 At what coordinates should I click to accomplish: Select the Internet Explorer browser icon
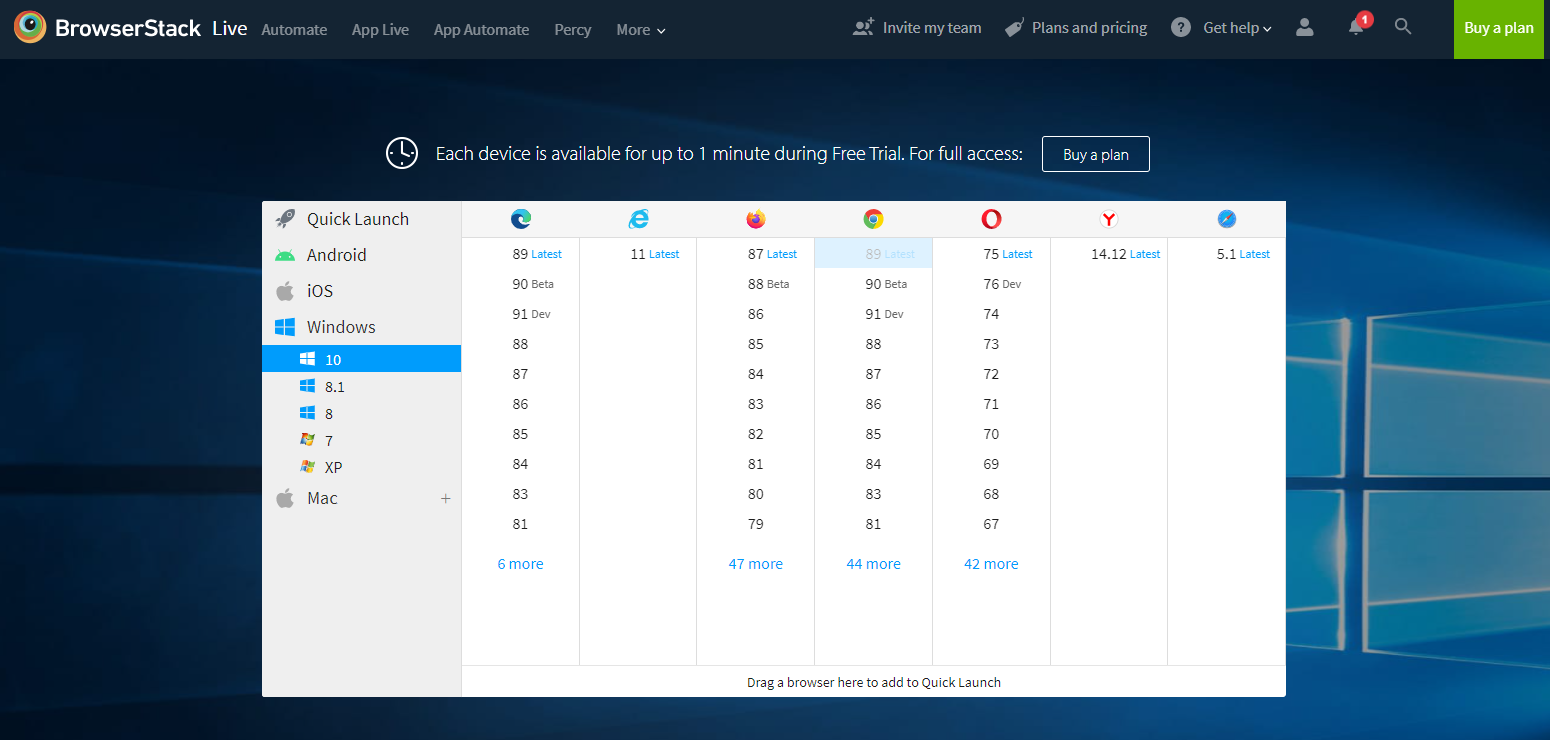pos(638,219)
